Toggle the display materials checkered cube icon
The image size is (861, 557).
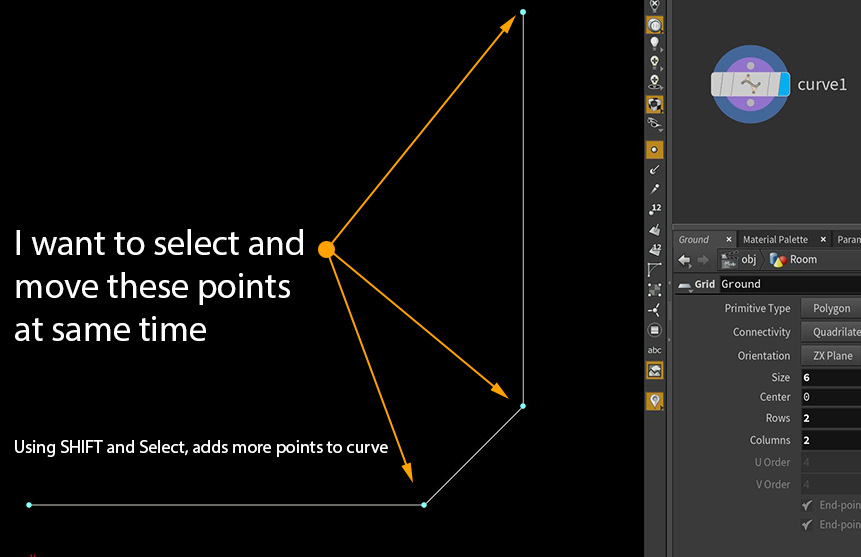pos(654,104)
